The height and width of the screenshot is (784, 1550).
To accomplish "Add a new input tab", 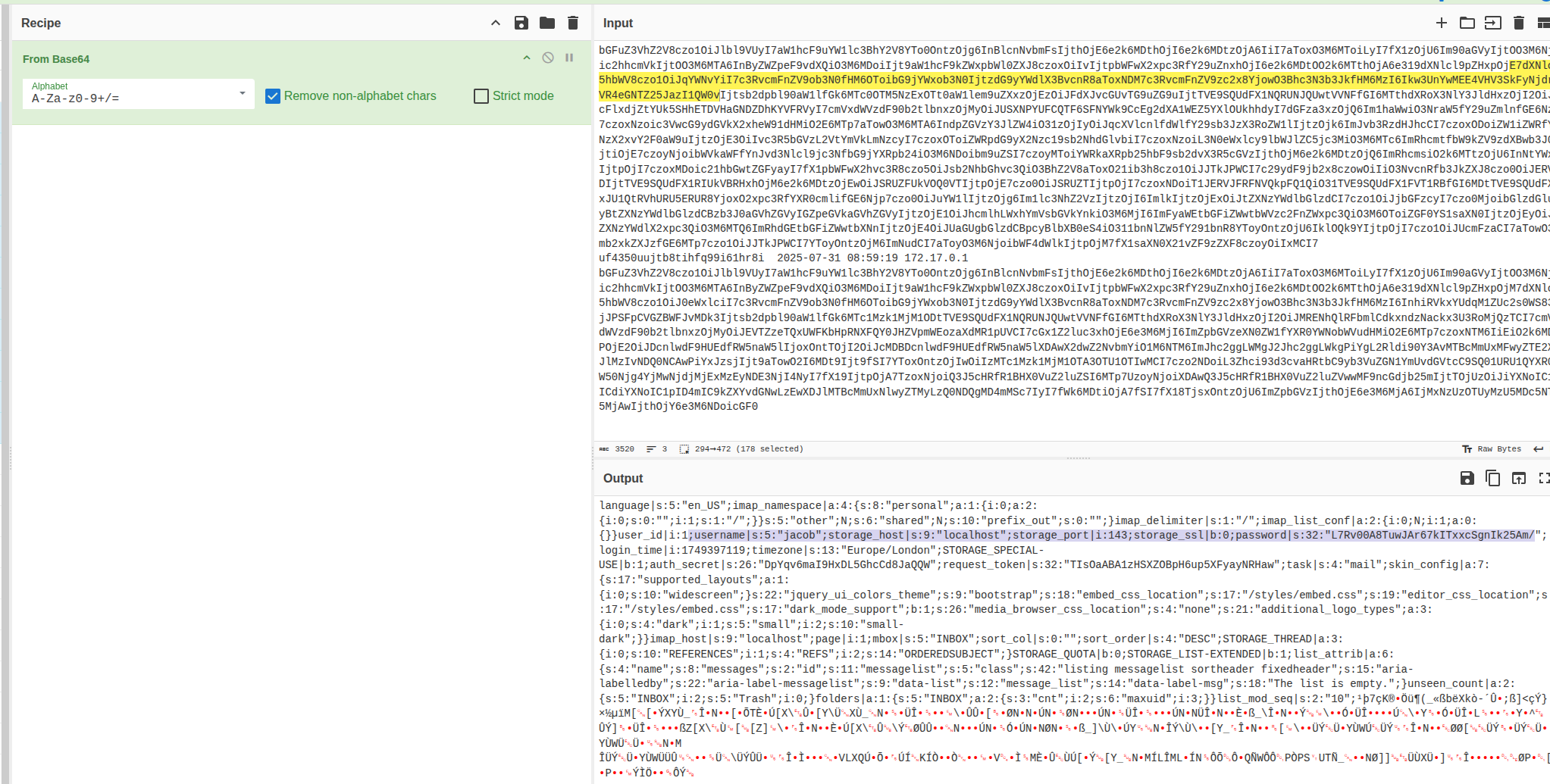I will coord(1442,23).
